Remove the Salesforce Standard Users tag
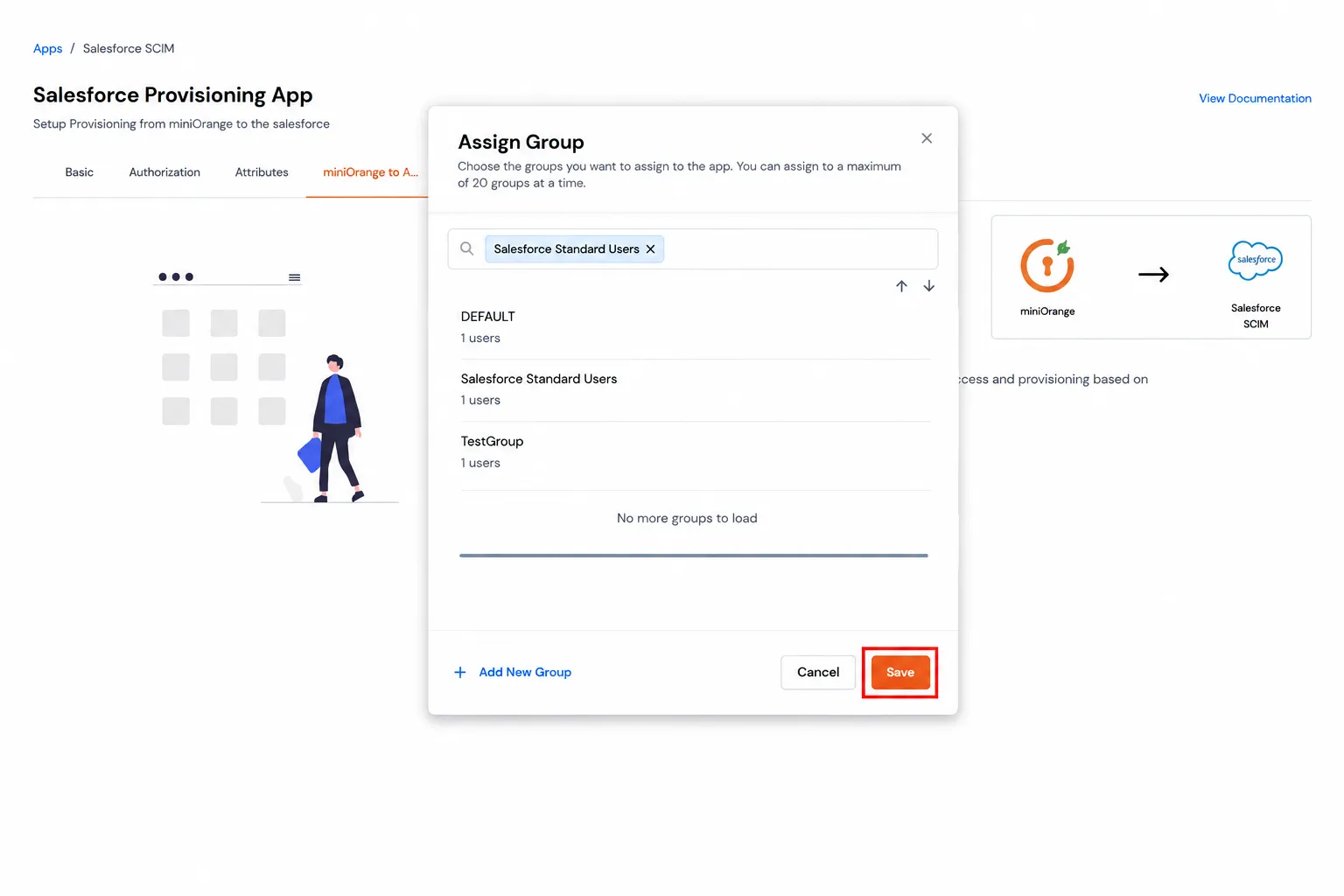The height and width of the screenshot is (896, 1344). click(650, 249)
